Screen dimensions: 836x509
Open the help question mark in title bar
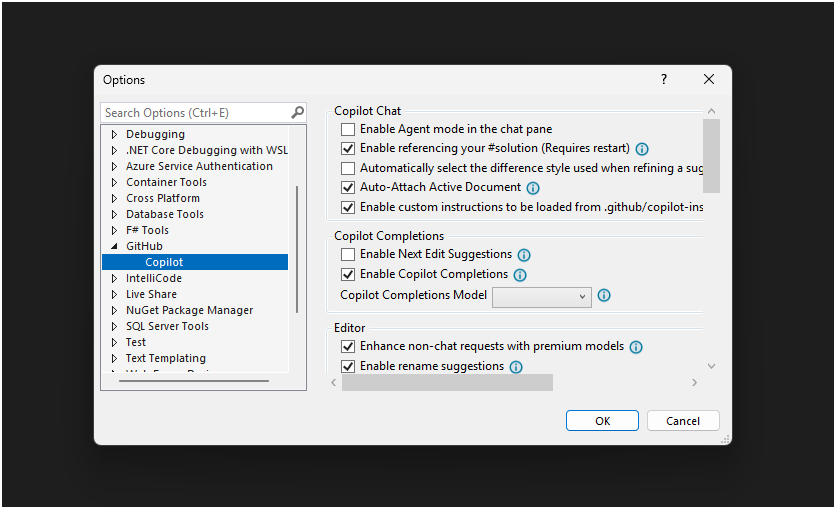(x=663, y=80)
